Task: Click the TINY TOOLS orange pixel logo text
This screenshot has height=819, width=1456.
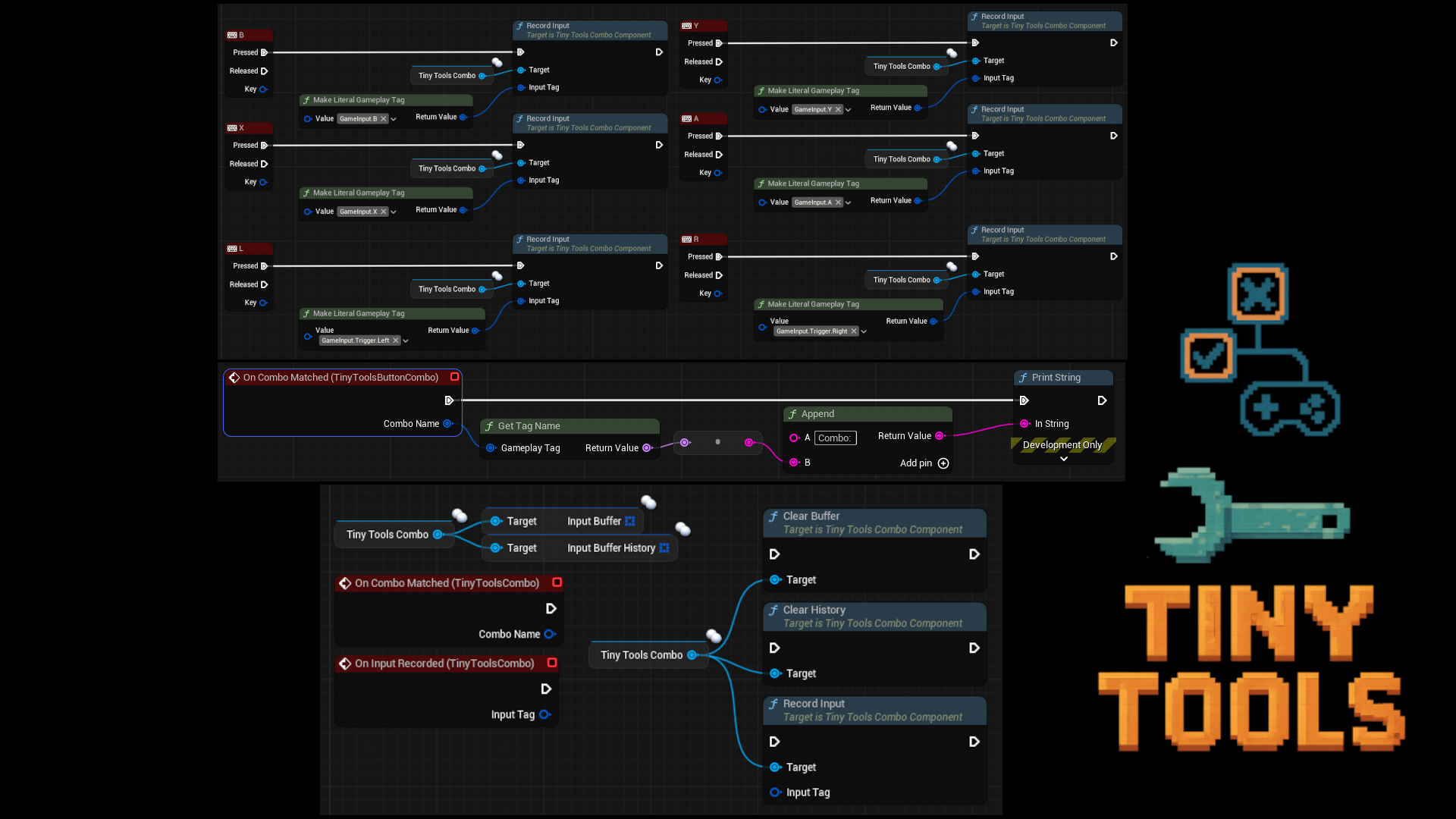Action: pyautogui.click(x=1251, y=667)
